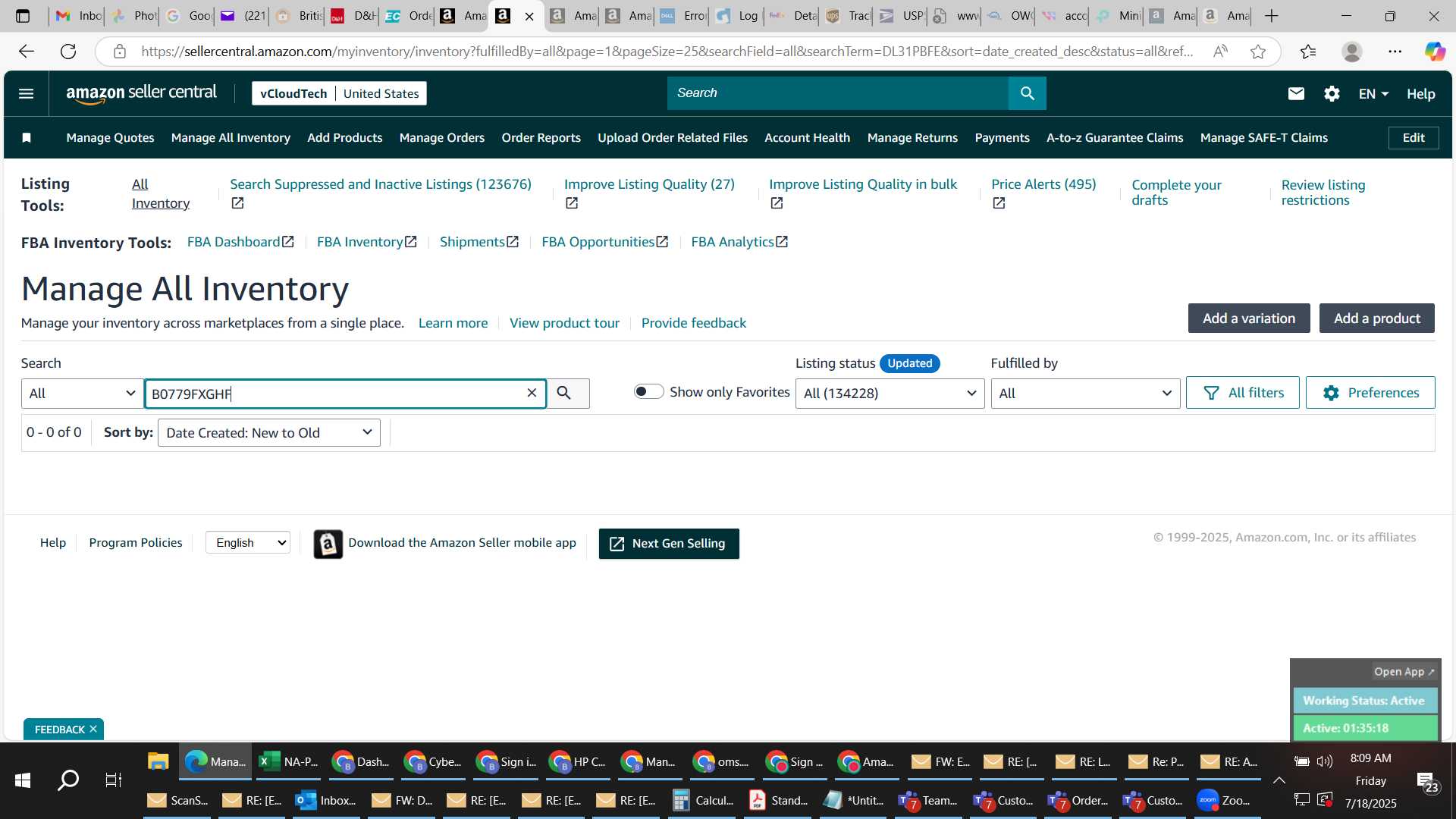Click Add a variation button

tap(1249, 318)
